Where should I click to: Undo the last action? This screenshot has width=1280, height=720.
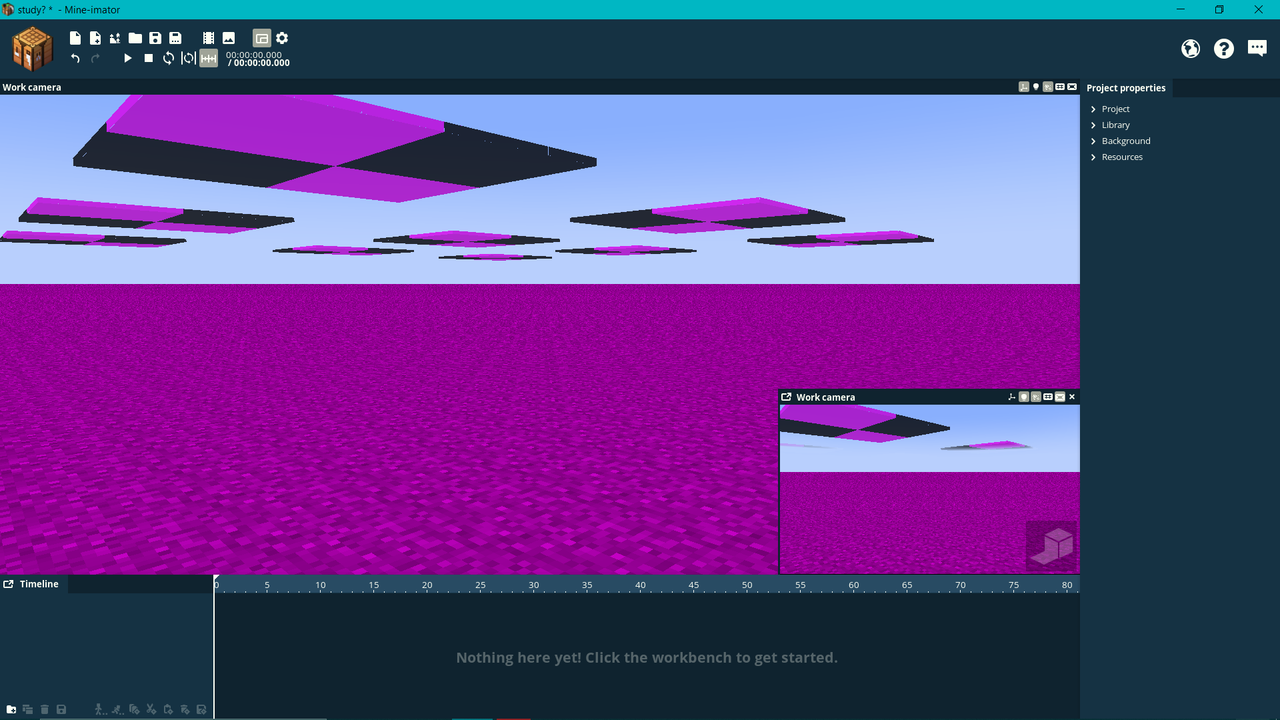pos(74,58)
